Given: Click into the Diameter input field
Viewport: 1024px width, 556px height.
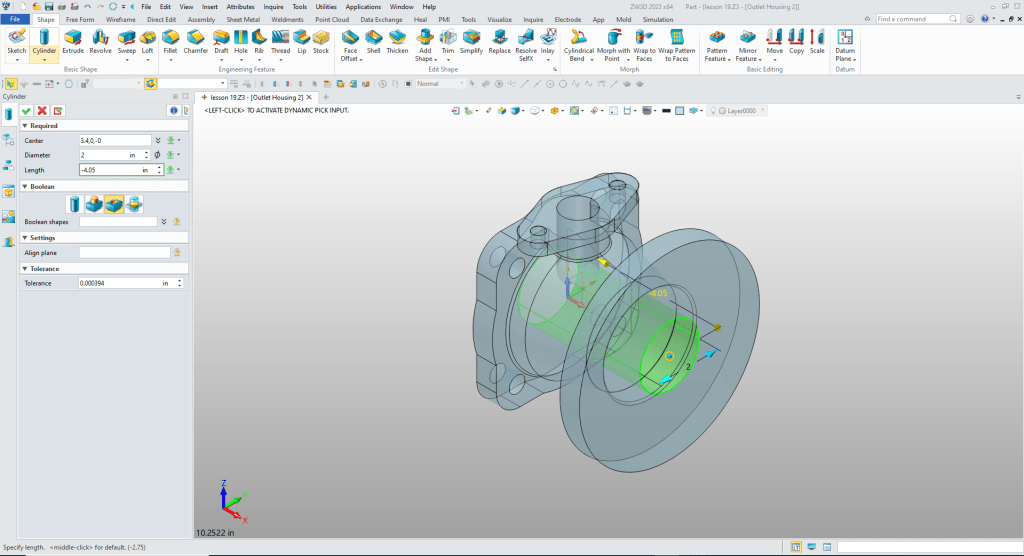Looking at the screenshot, I should coord(104,155).
